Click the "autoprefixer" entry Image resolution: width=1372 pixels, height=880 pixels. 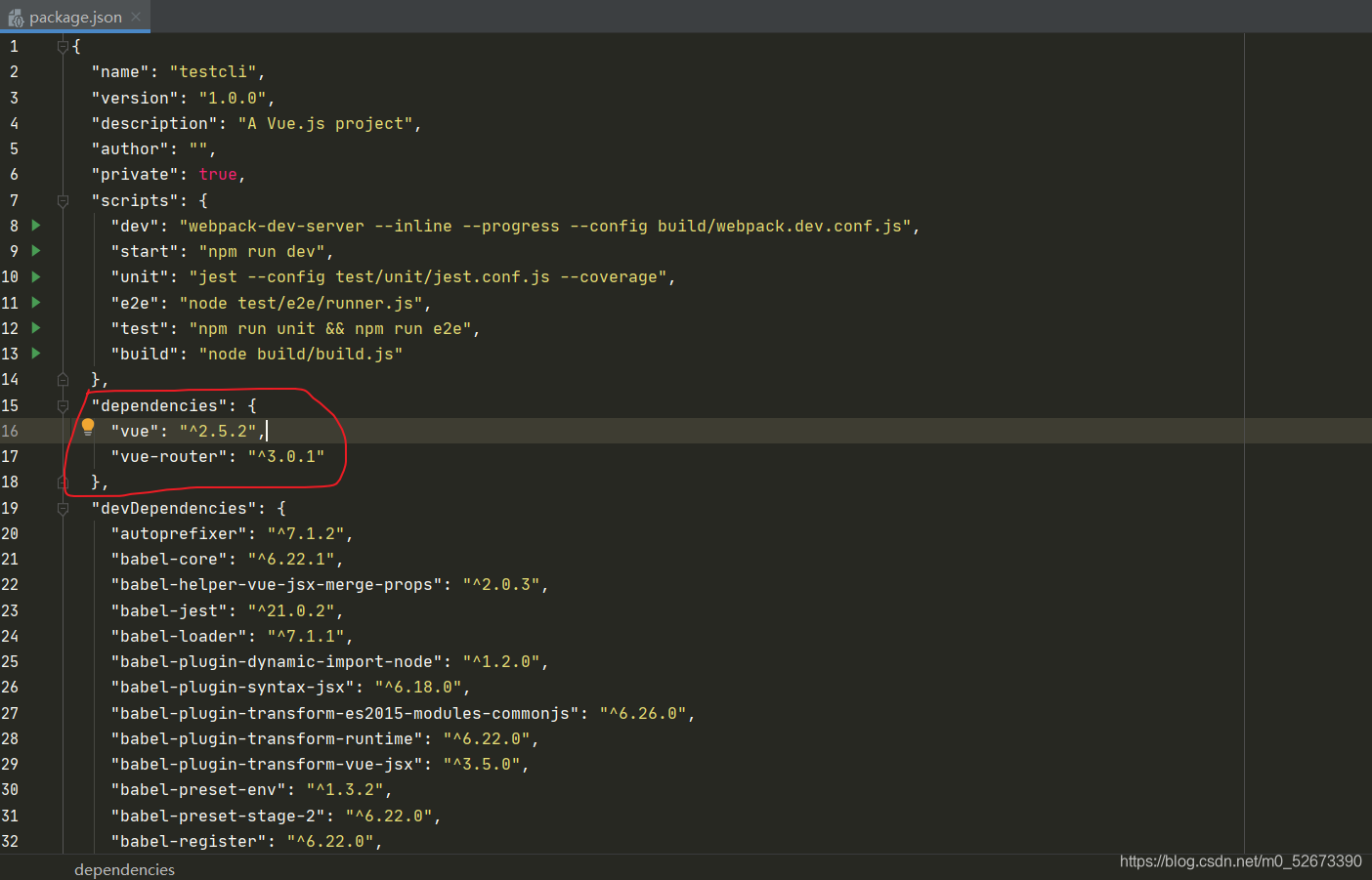pyautogui.click(x=232, y=533)
